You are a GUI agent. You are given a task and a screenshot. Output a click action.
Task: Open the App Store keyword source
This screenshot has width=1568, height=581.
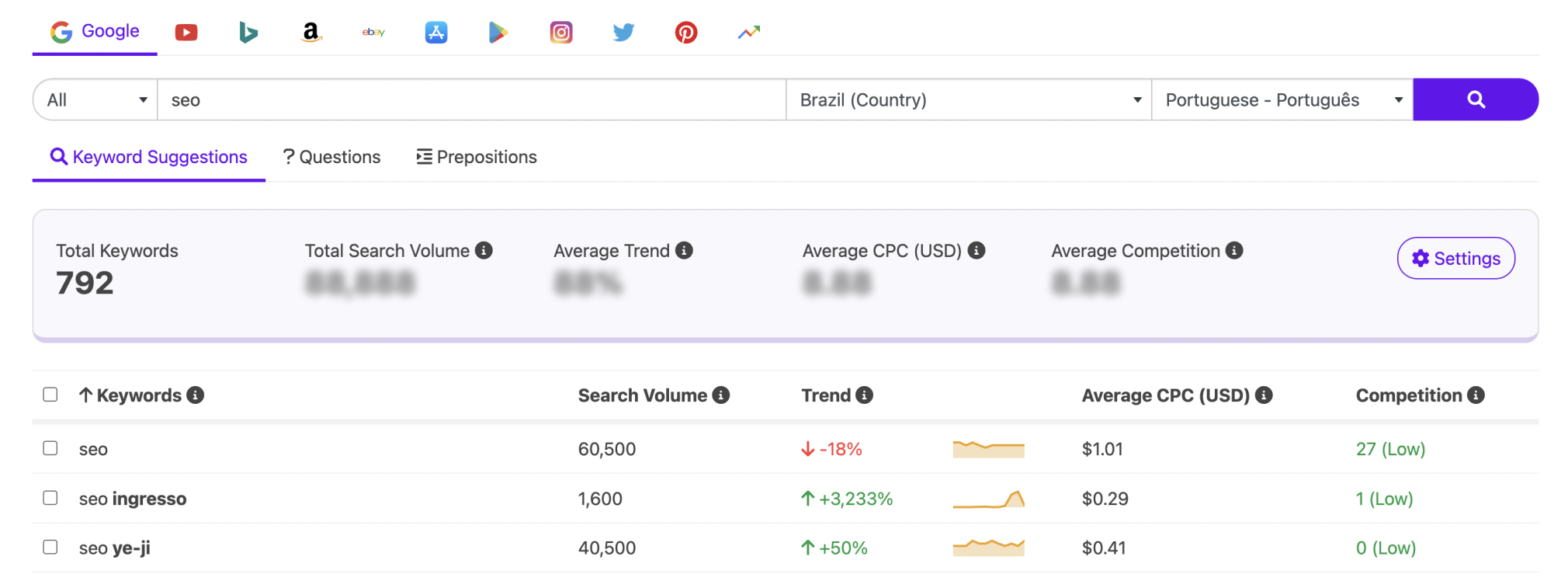(x=436, y=32)
